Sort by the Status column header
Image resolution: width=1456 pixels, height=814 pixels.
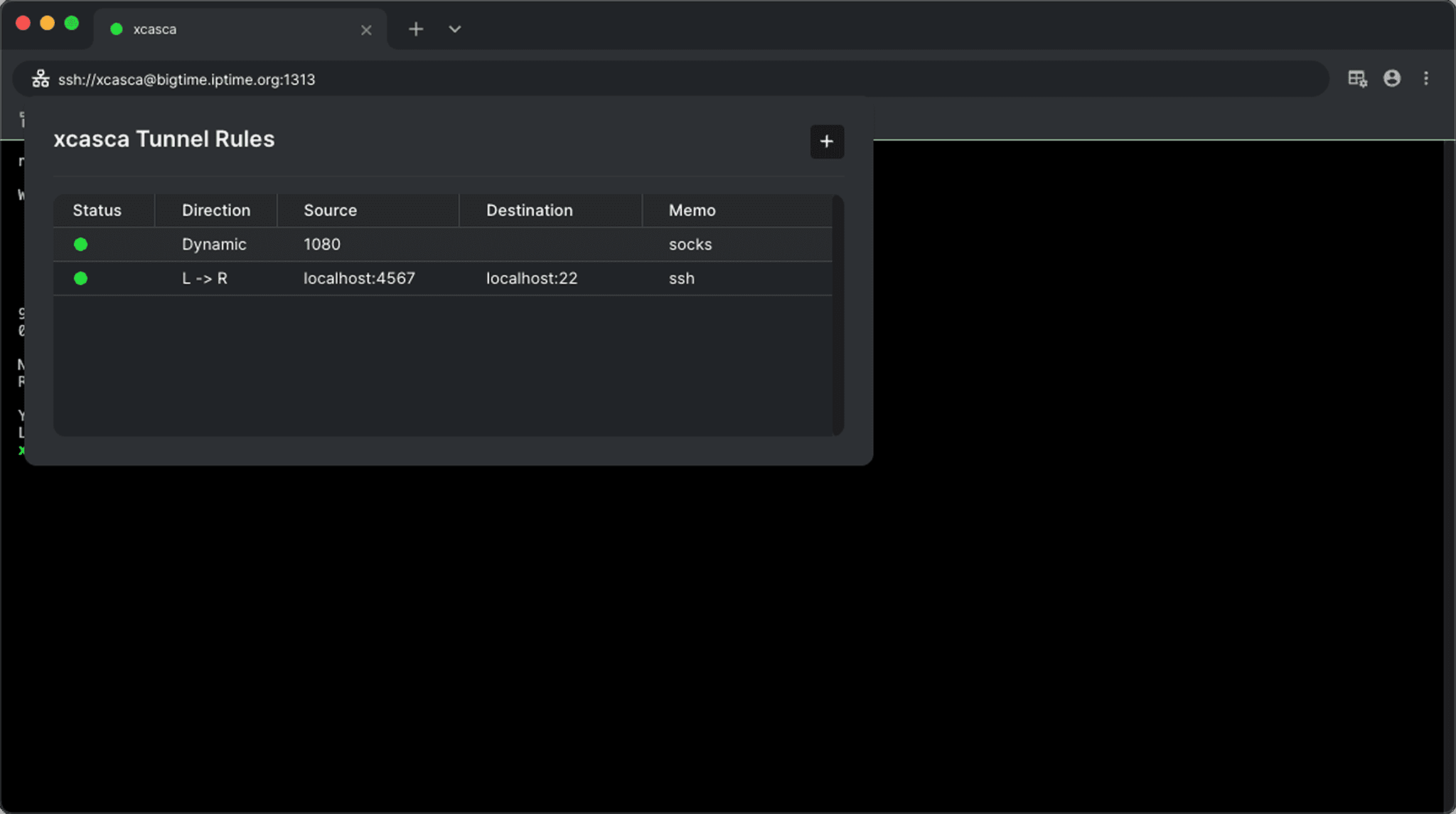pyautogui.click(x=97, y=210)
